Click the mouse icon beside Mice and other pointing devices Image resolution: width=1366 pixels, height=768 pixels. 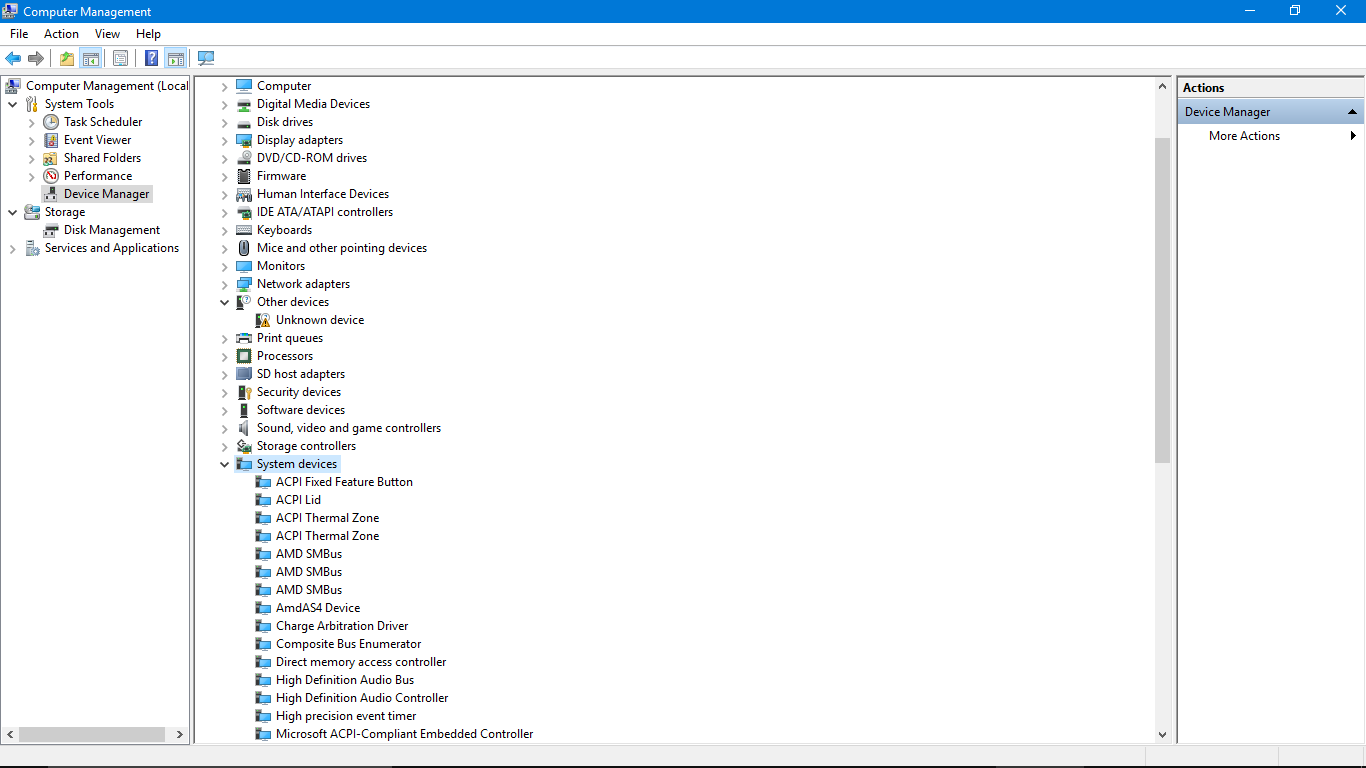point(244,248)
